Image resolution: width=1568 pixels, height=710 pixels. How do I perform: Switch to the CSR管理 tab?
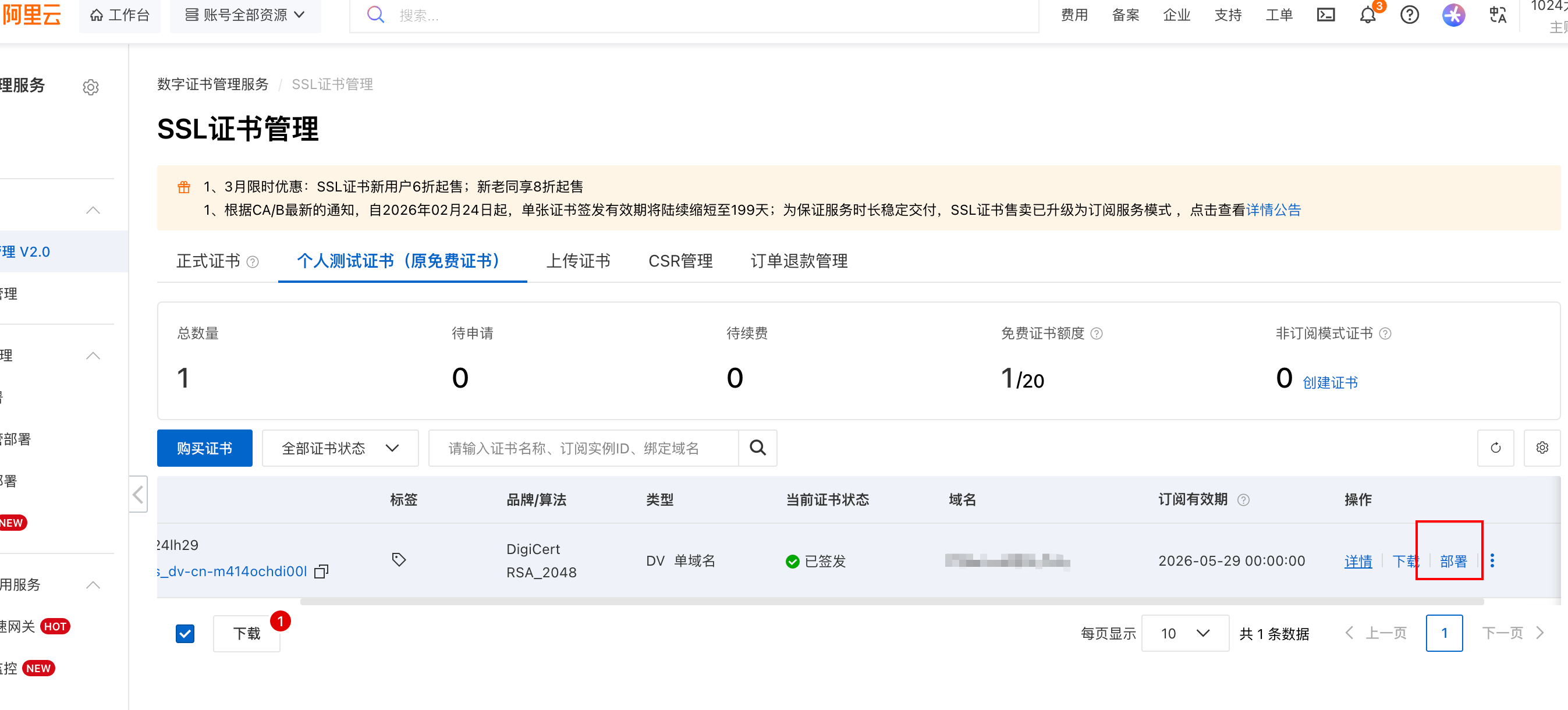pyautogui.click(x=680, y=261)
